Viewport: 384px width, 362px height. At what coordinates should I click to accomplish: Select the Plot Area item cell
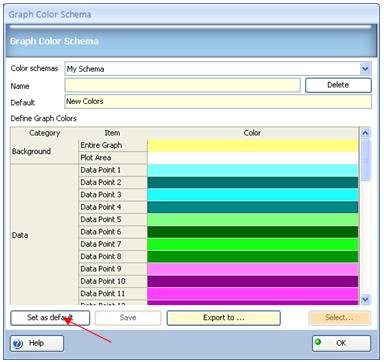pos(113,158)
